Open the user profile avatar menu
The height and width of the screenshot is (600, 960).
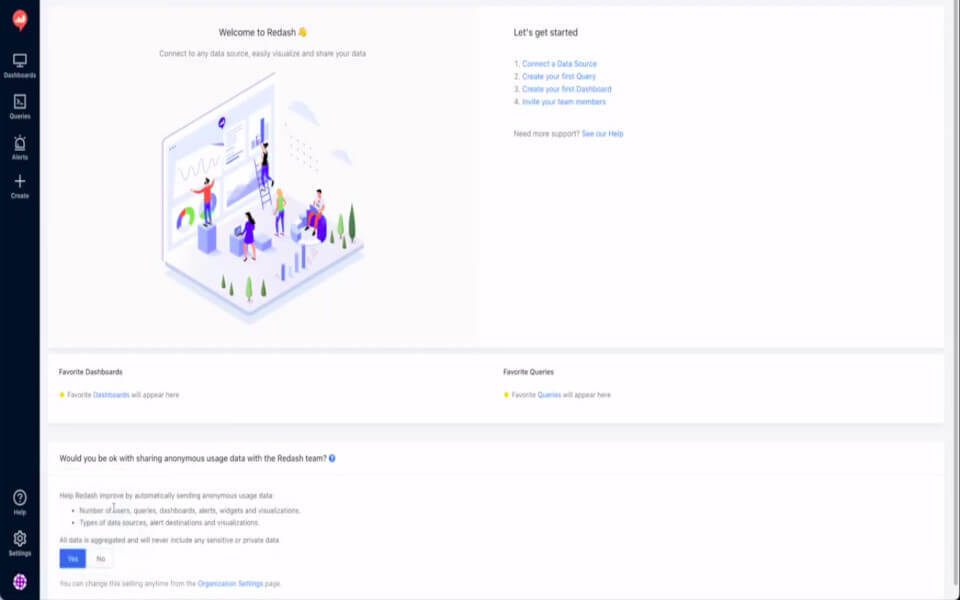[x=20, y=582]
